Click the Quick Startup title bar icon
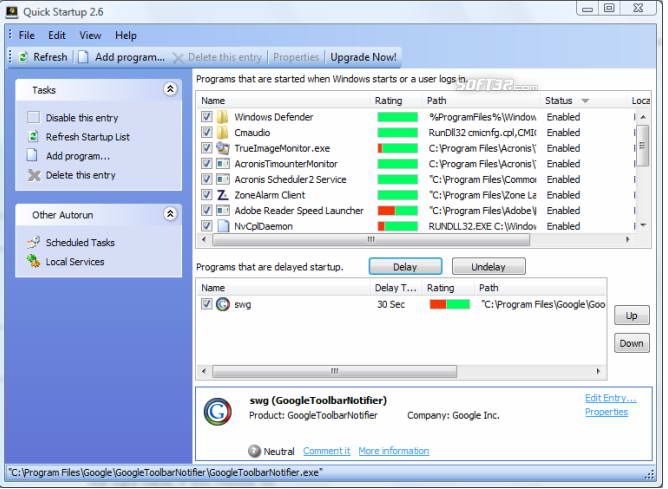The width and height of the screenshot is (668, 489). pos(12,12)
